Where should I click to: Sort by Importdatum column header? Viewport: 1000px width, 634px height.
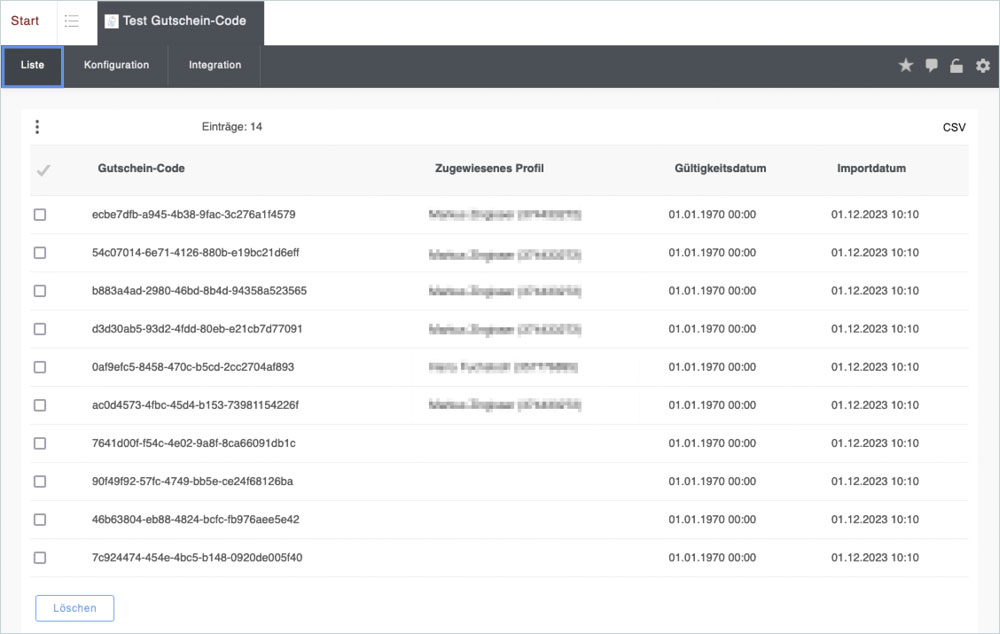pyautogui.click(x=871, y=168)
